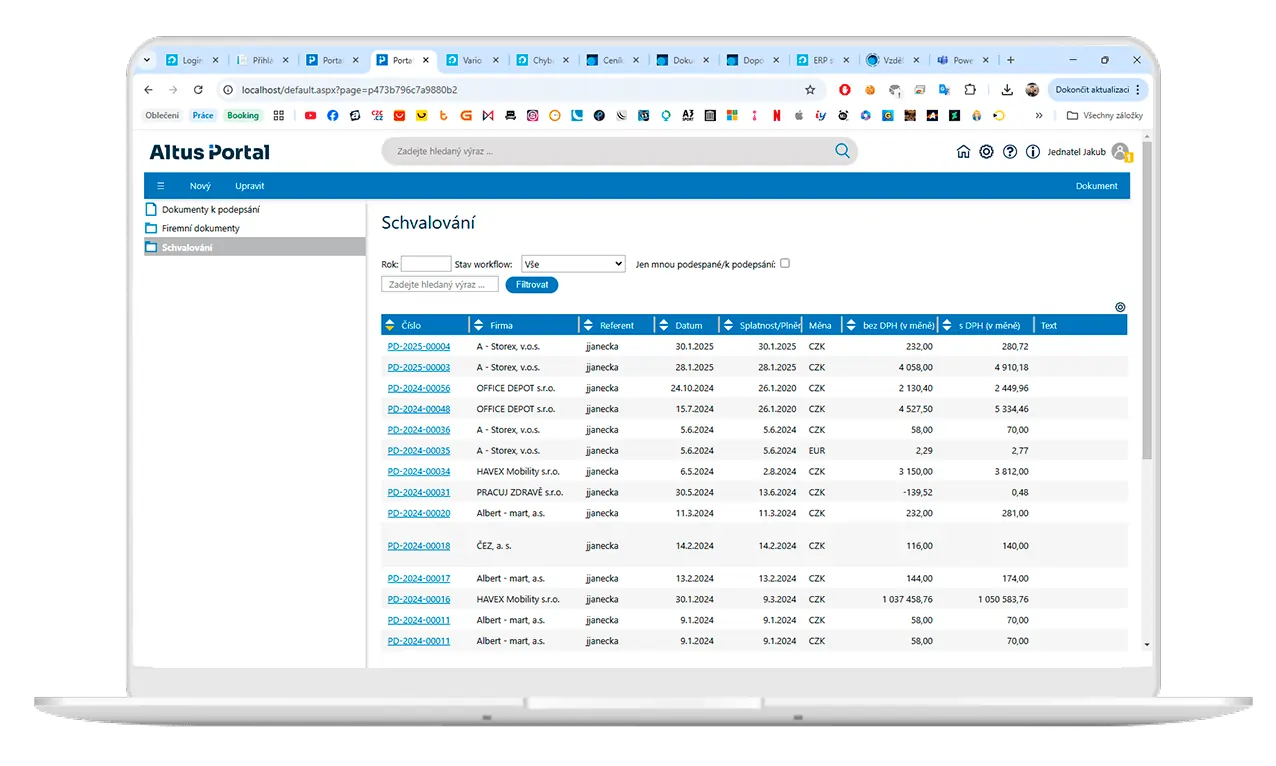Viewport: 1276px width, 766px height.
Task: Click the Rok input field
Action: click(426, 264)
